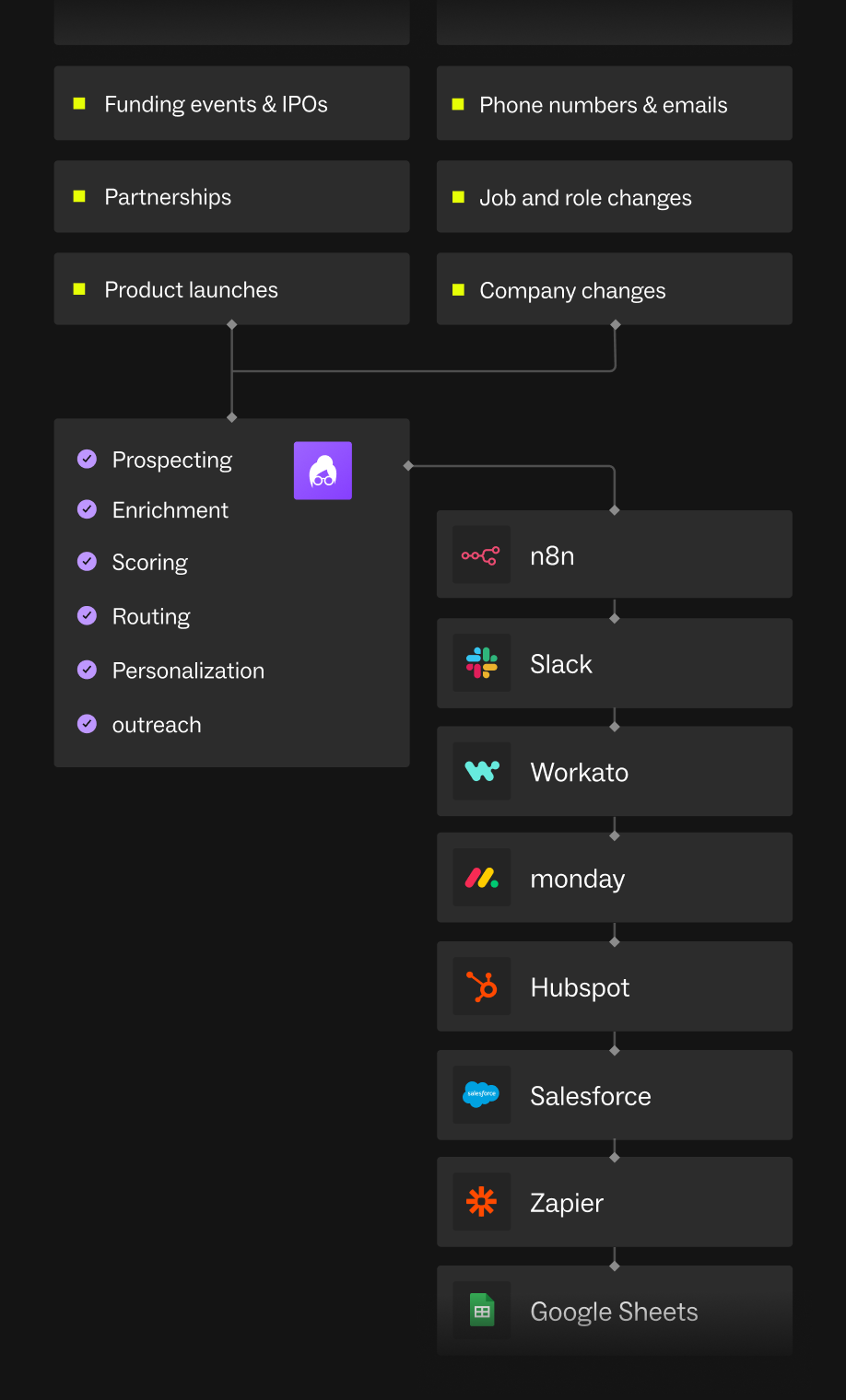This screenshot has width=846, height=1400.
Task: Select the Partnerships label
Action: click(x=168, y=197)
